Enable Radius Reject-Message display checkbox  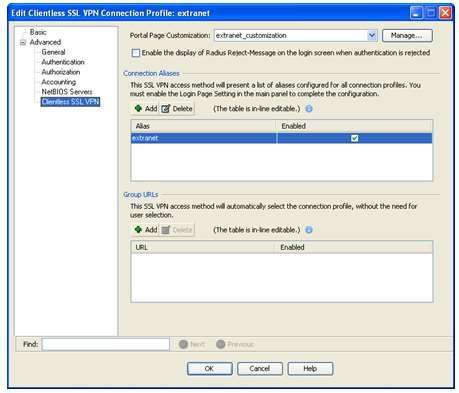pyautogui.click(x=136, y=53)
